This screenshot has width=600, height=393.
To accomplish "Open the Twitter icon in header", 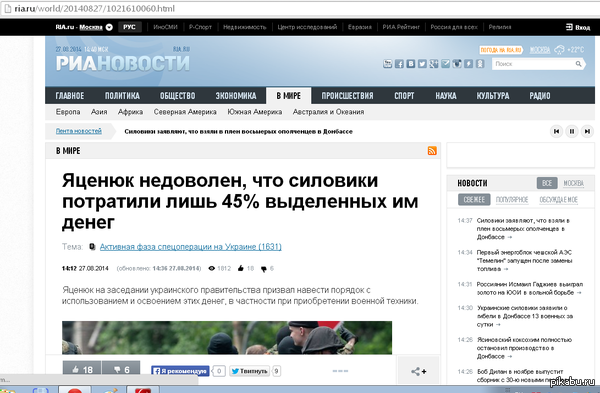I will pos(422,64).
